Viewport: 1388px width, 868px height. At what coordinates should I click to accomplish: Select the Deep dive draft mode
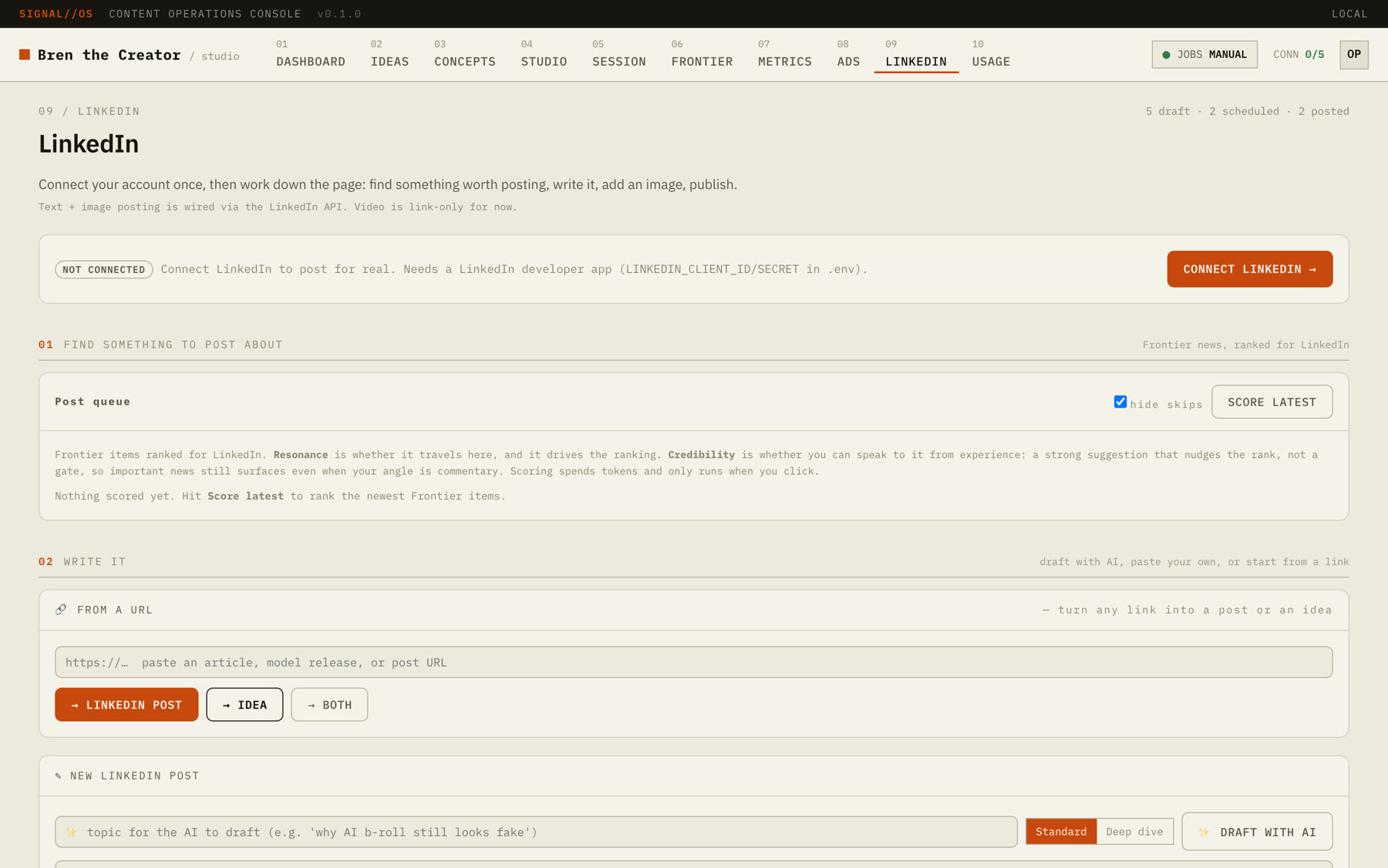pos(1134,832)
